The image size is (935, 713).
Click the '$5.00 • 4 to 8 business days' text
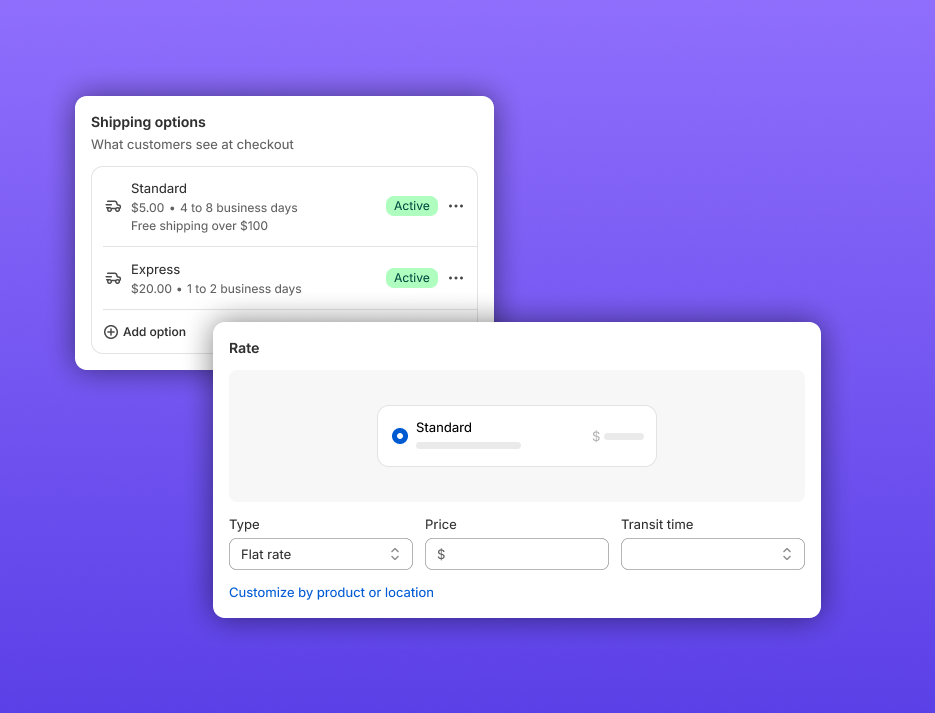pos(214,208)
